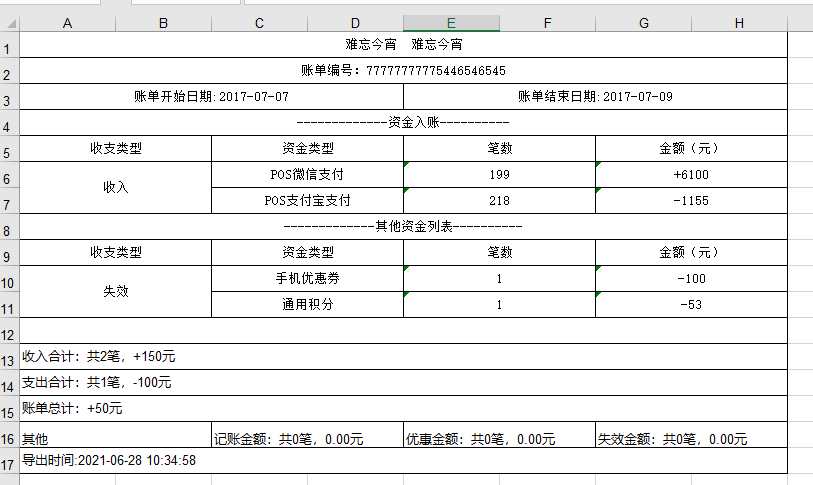Viewport: 813px width, 485px height.
Task: Click 收支类型 header in row 5
Action: (116, 148)
